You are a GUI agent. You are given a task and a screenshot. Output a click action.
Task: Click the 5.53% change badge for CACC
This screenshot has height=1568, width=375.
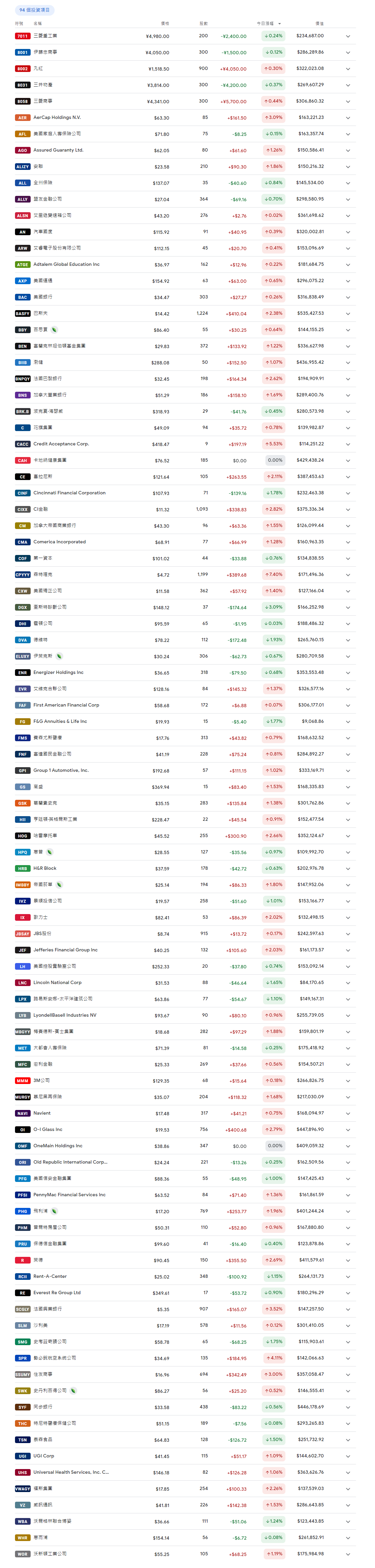click(274, 444)
